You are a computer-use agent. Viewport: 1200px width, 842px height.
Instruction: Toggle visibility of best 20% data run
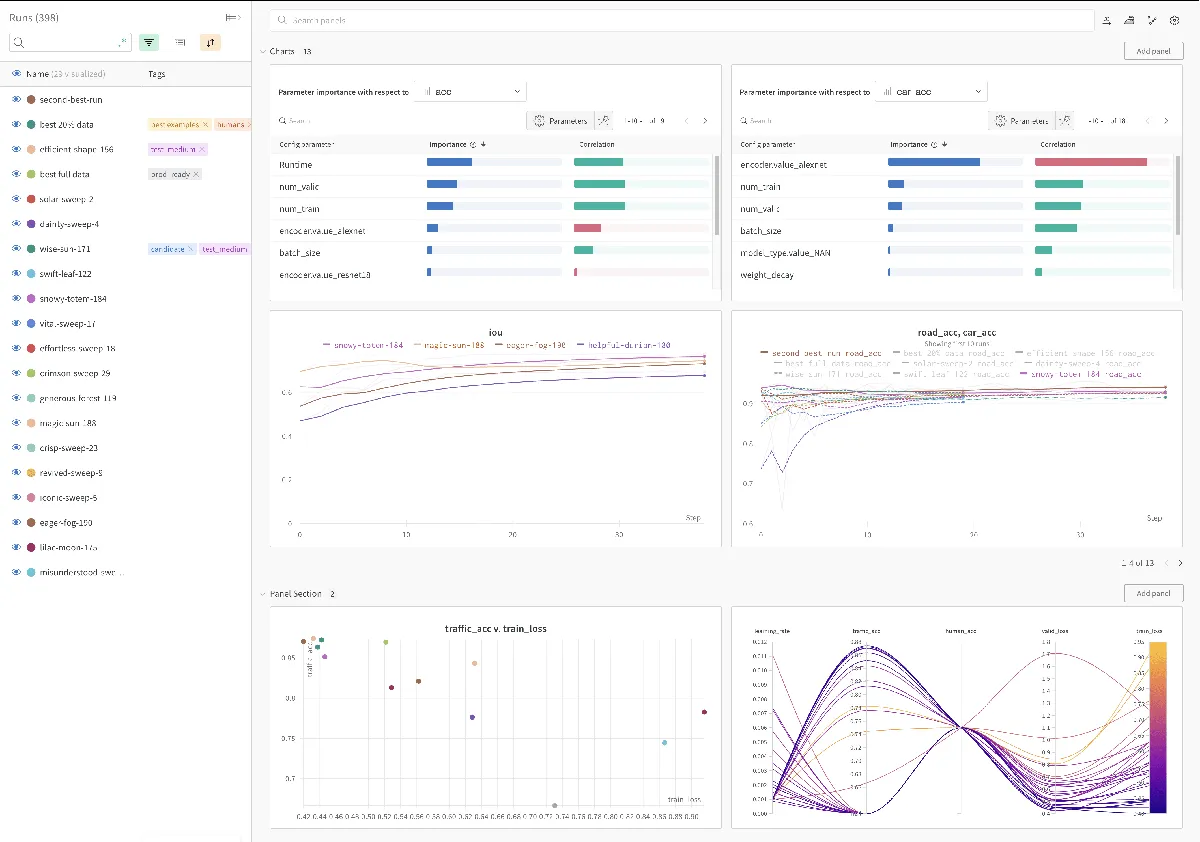click(16, 125)
